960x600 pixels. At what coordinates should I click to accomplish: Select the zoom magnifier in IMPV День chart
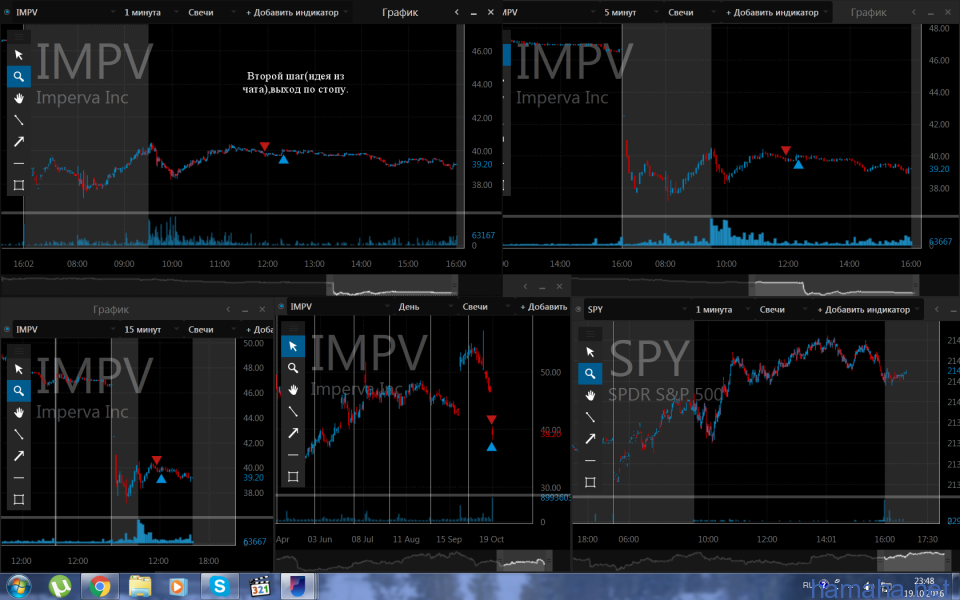click(293, 368)
